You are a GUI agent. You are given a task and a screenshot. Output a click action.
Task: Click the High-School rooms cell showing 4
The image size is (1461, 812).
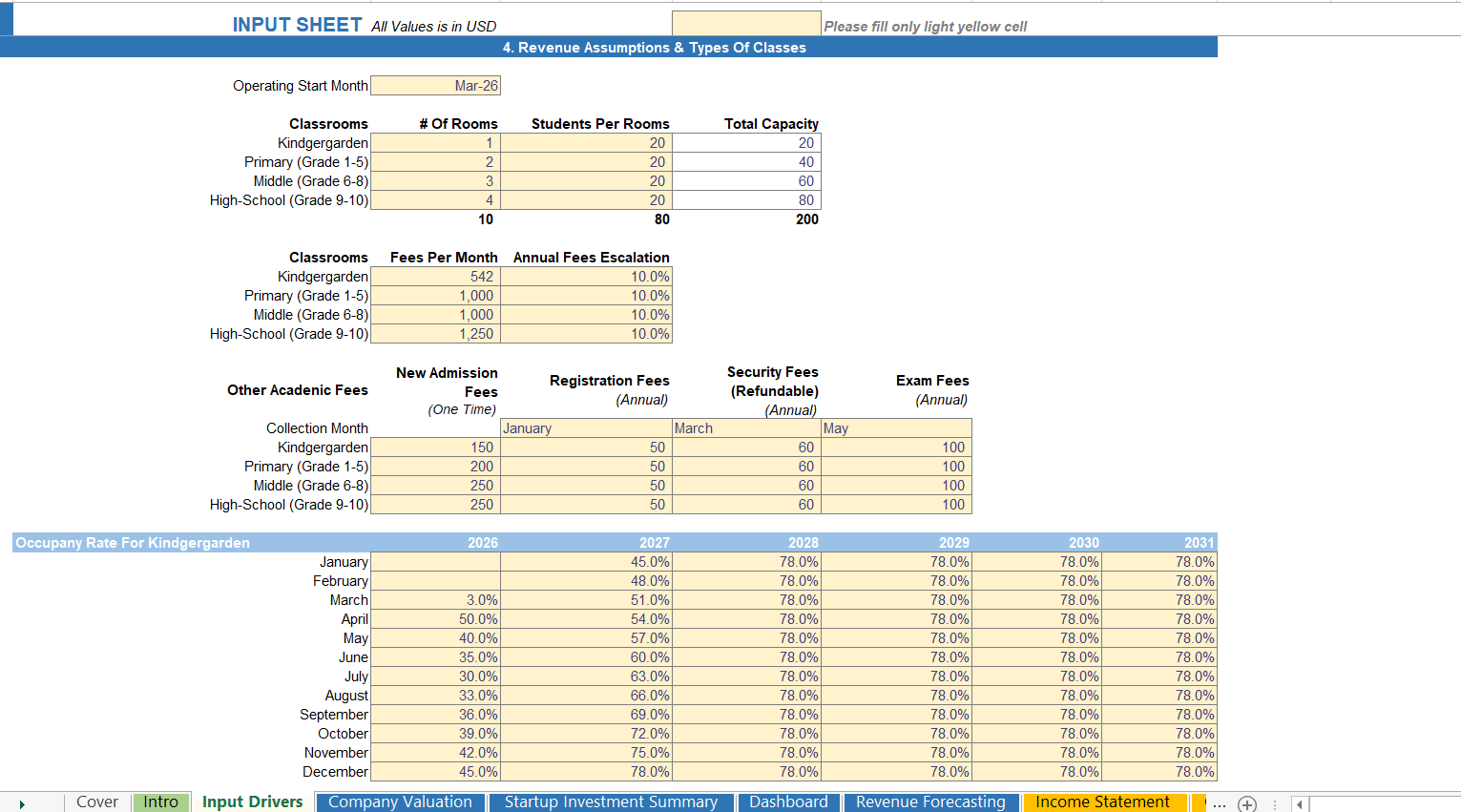pyautogui.click(x=432, y=199)
